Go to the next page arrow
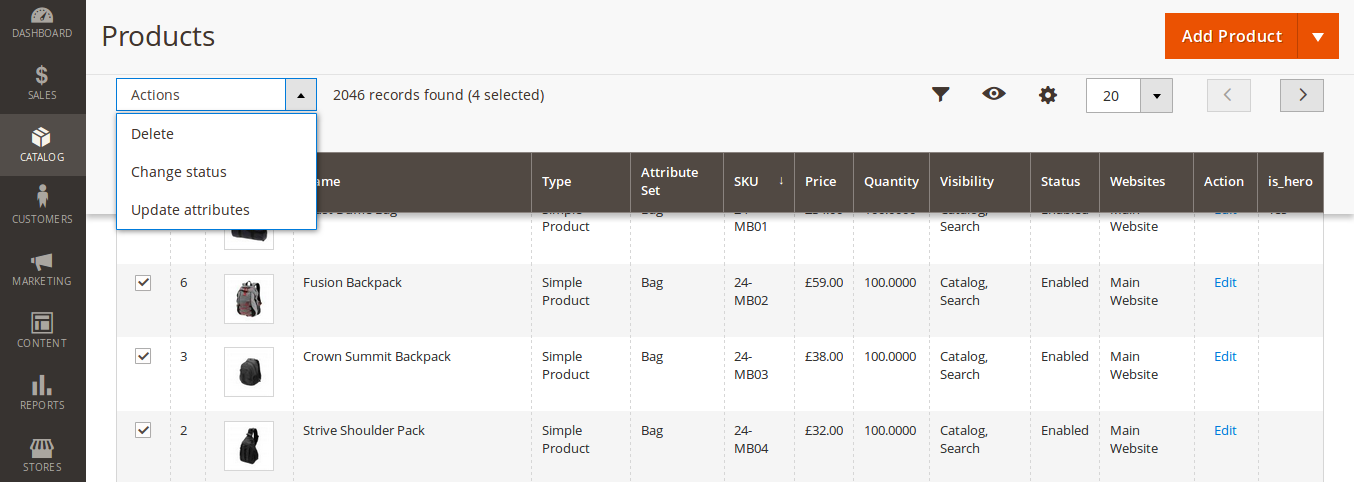 tap(1301, 95)
